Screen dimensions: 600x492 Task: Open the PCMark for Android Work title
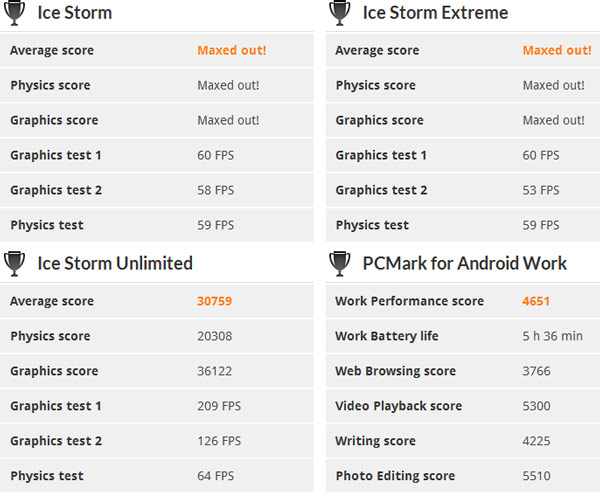click(x=464, y=264)
